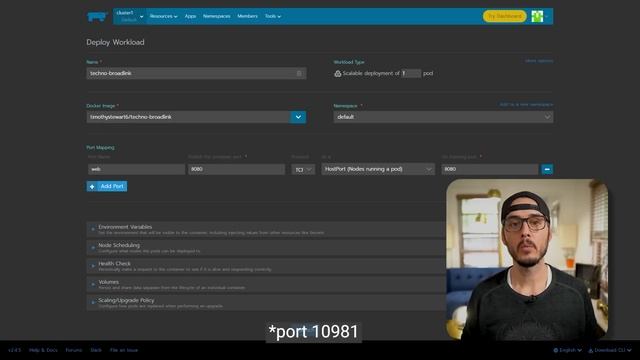Click the Add Port button
Screen dimensions: 640x360
point(107,186)
